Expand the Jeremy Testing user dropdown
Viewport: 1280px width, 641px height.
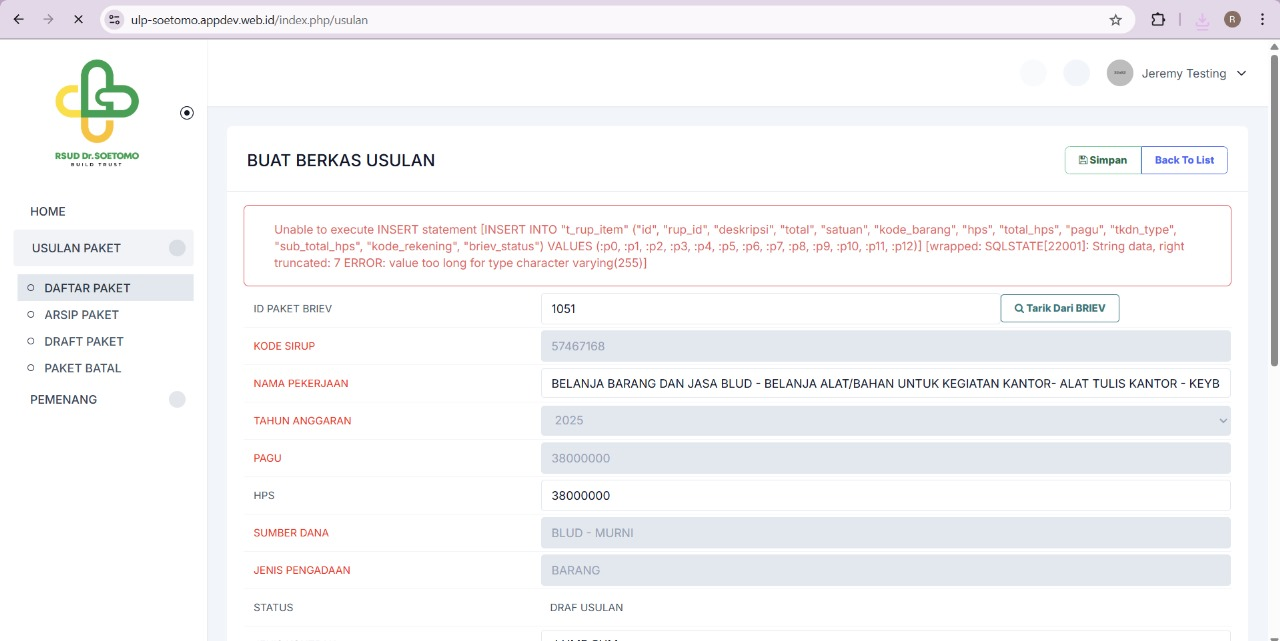click(1241, 73)
